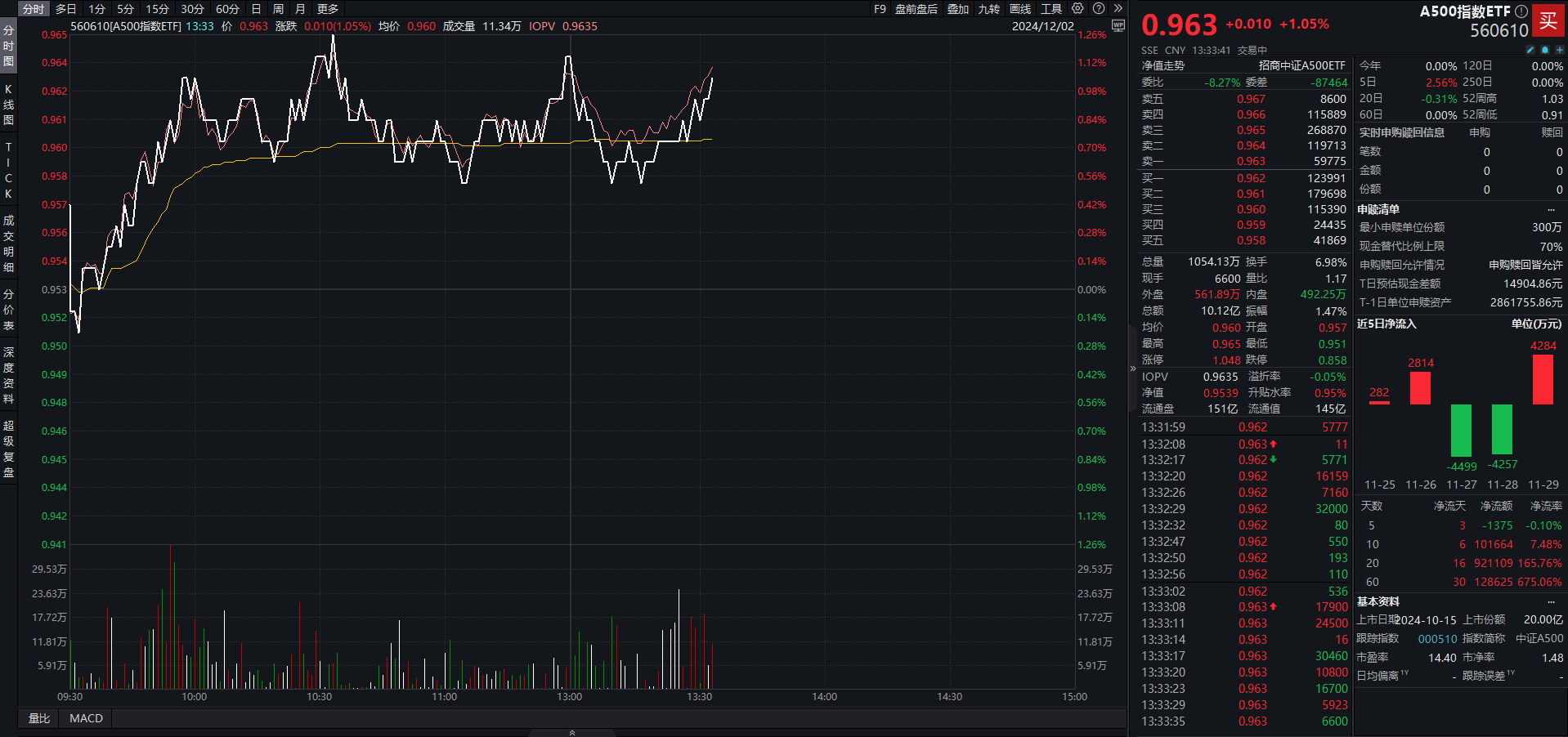Expand bottom panel with double-chevron up
Viewport: 1568px width, 737px height.
coord(571,732)
